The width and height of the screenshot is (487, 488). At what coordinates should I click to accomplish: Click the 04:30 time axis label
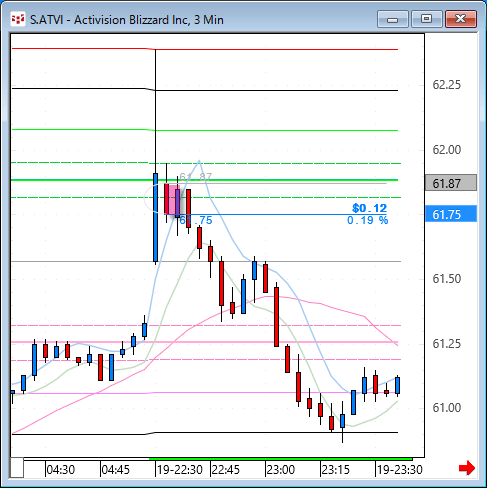(60, 470)
